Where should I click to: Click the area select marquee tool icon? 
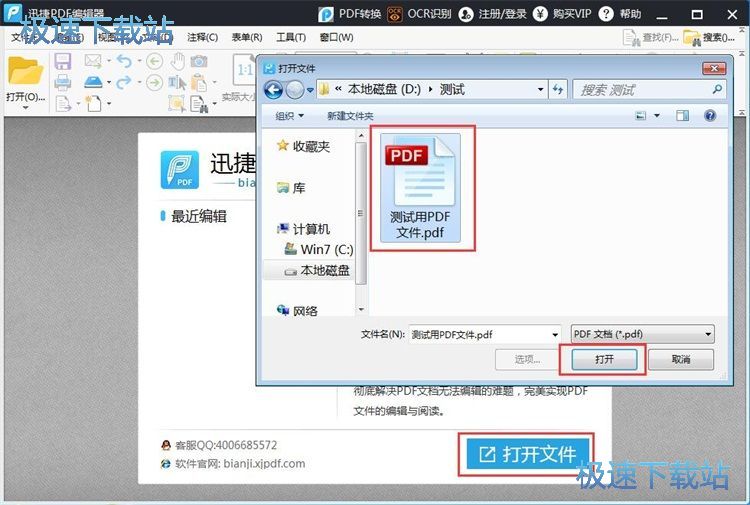(177, 103)
